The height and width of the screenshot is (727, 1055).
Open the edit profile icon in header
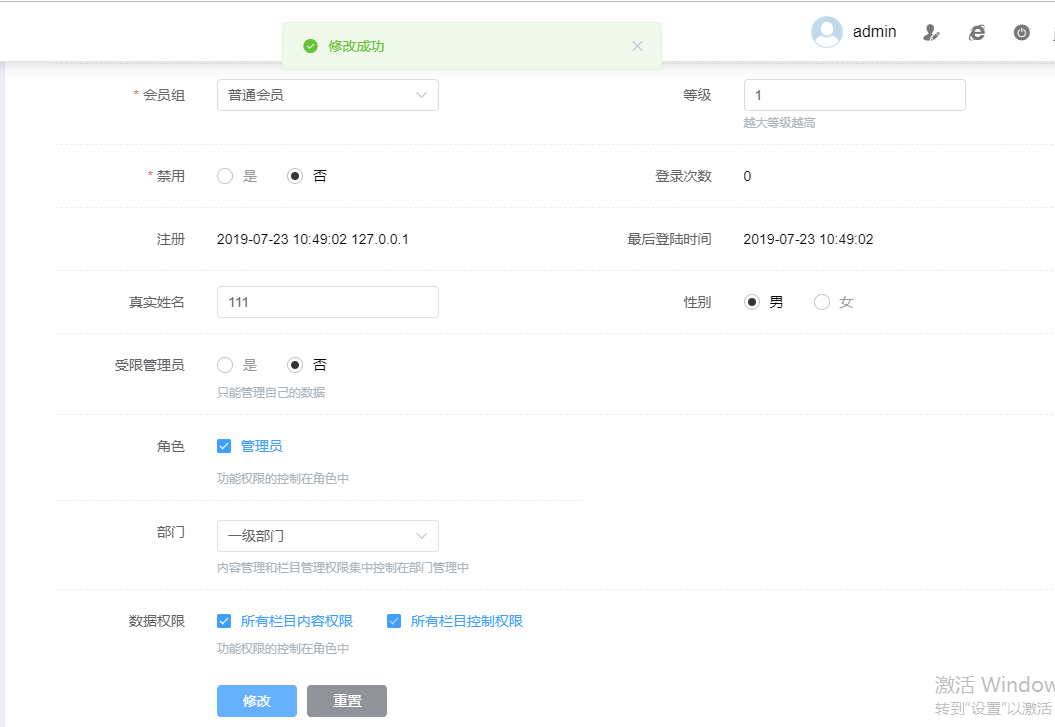pos(931,32)
